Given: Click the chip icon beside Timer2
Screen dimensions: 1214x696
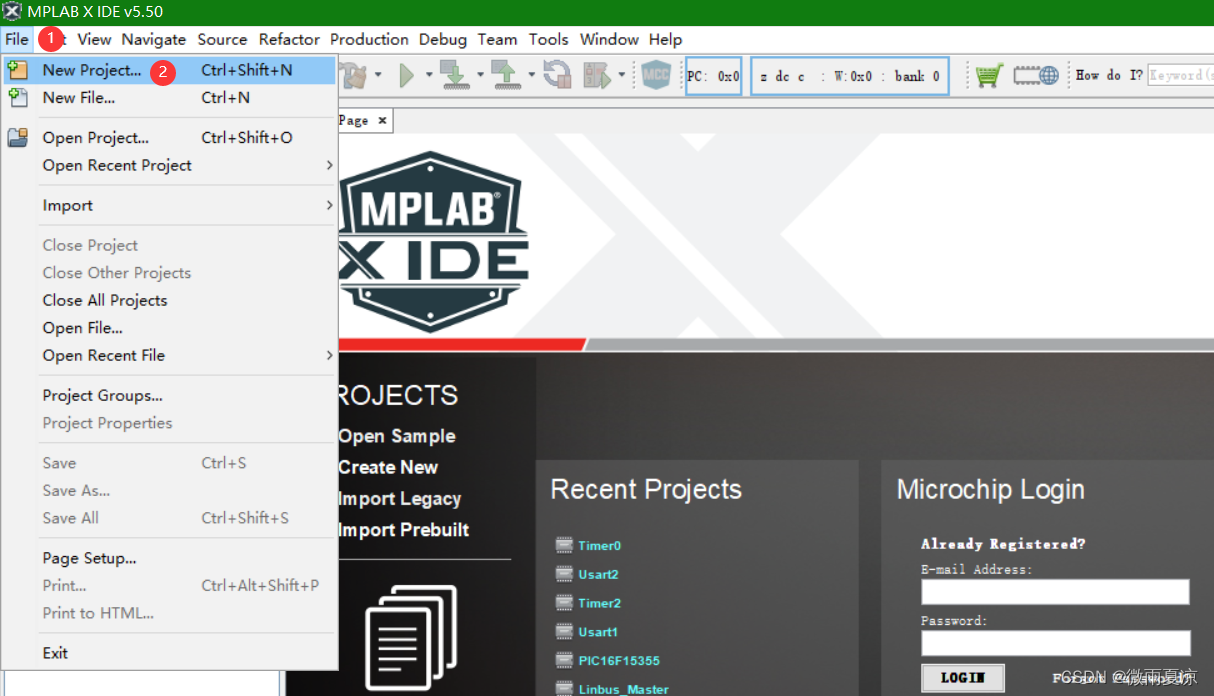Looking at the screenshot, I should (x=564, y=603).
